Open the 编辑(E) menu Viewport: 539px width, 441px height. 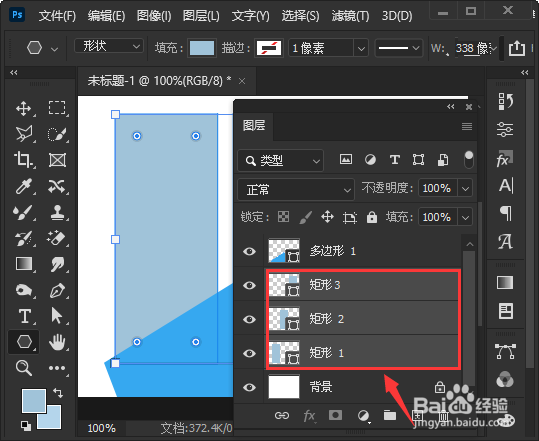106,15
